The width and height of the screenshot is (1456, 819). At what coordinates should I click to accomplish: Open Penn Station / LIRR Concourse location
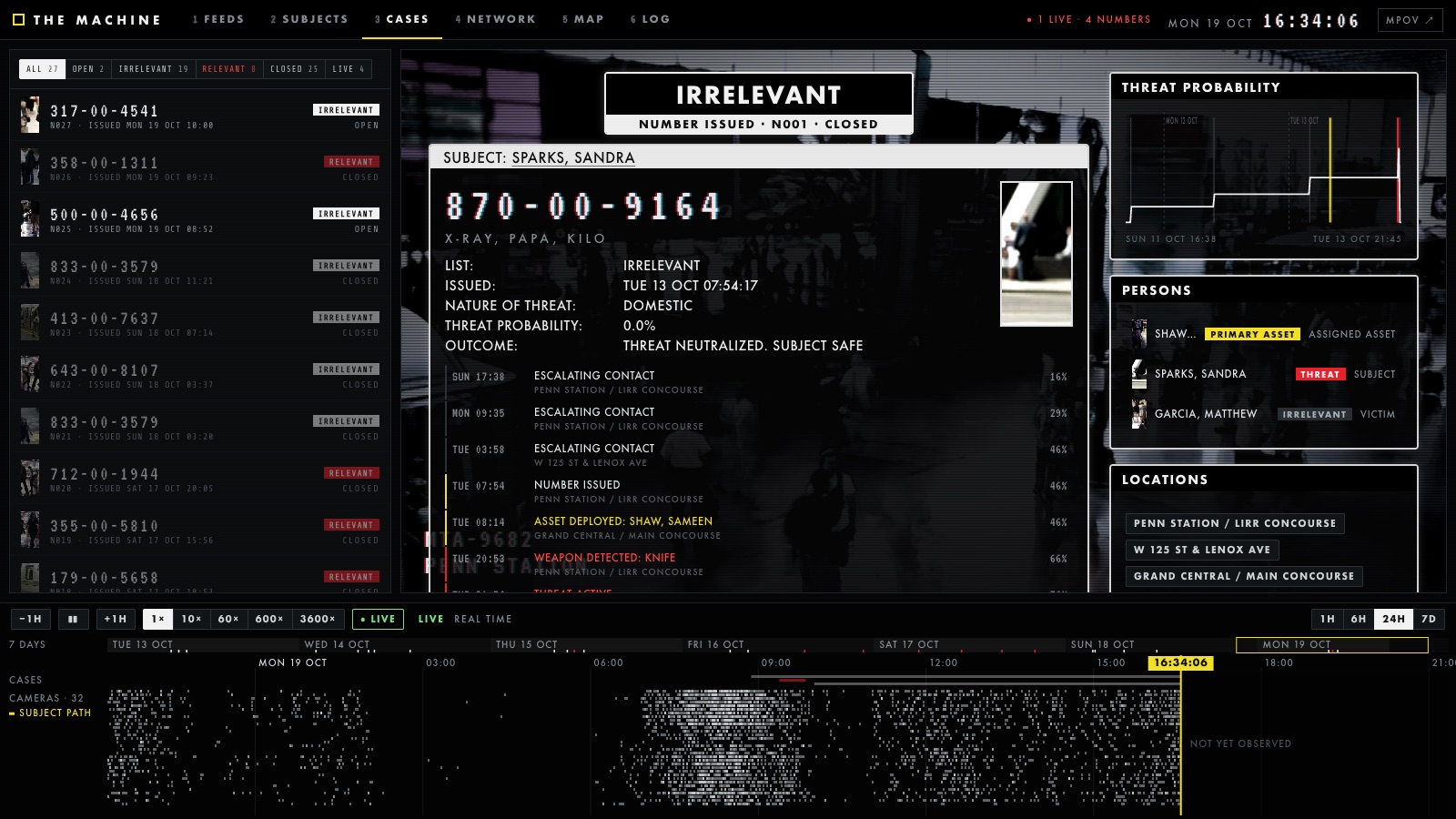1235,523
